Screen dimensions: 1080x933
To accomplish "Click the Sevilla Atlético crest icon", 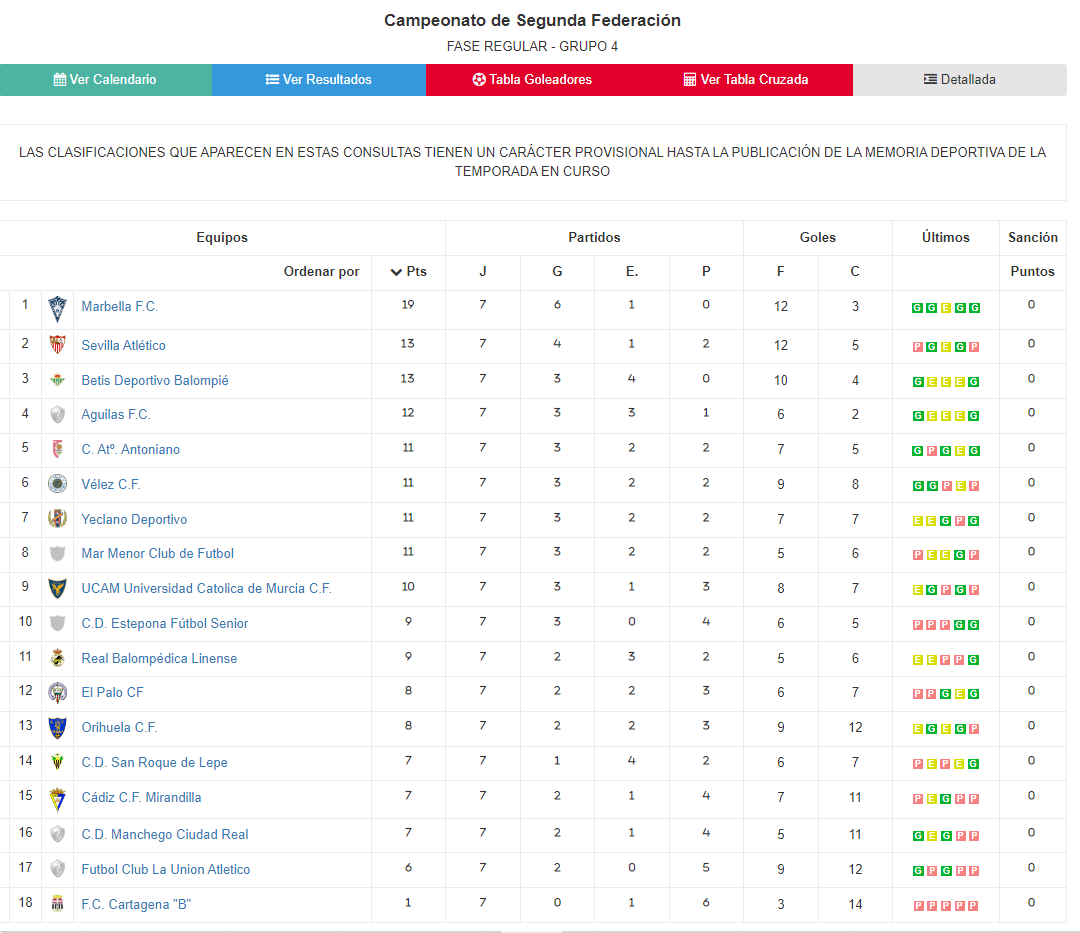I will [x=58, y=344].
